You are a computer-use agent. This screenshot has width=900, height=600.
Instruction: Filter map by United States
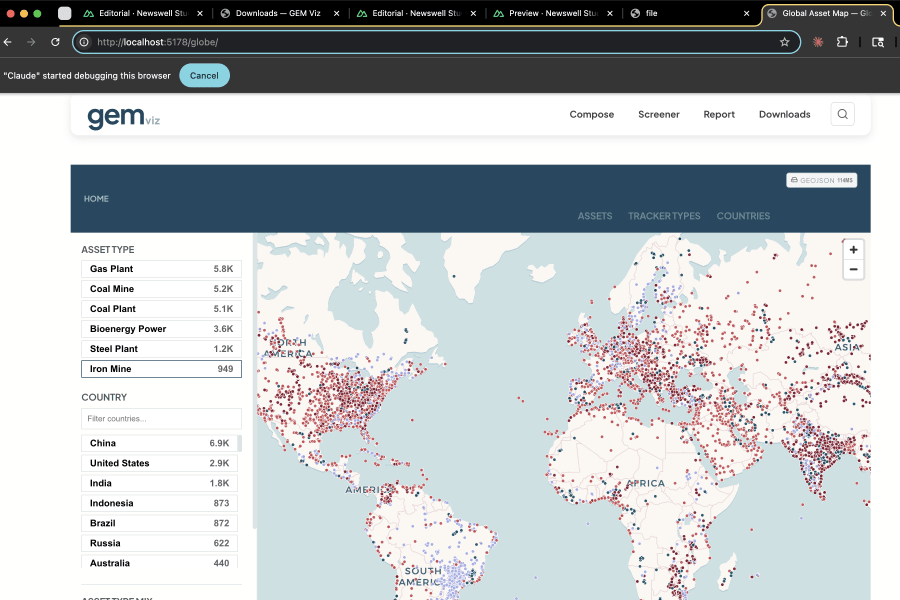coord(159,463)
